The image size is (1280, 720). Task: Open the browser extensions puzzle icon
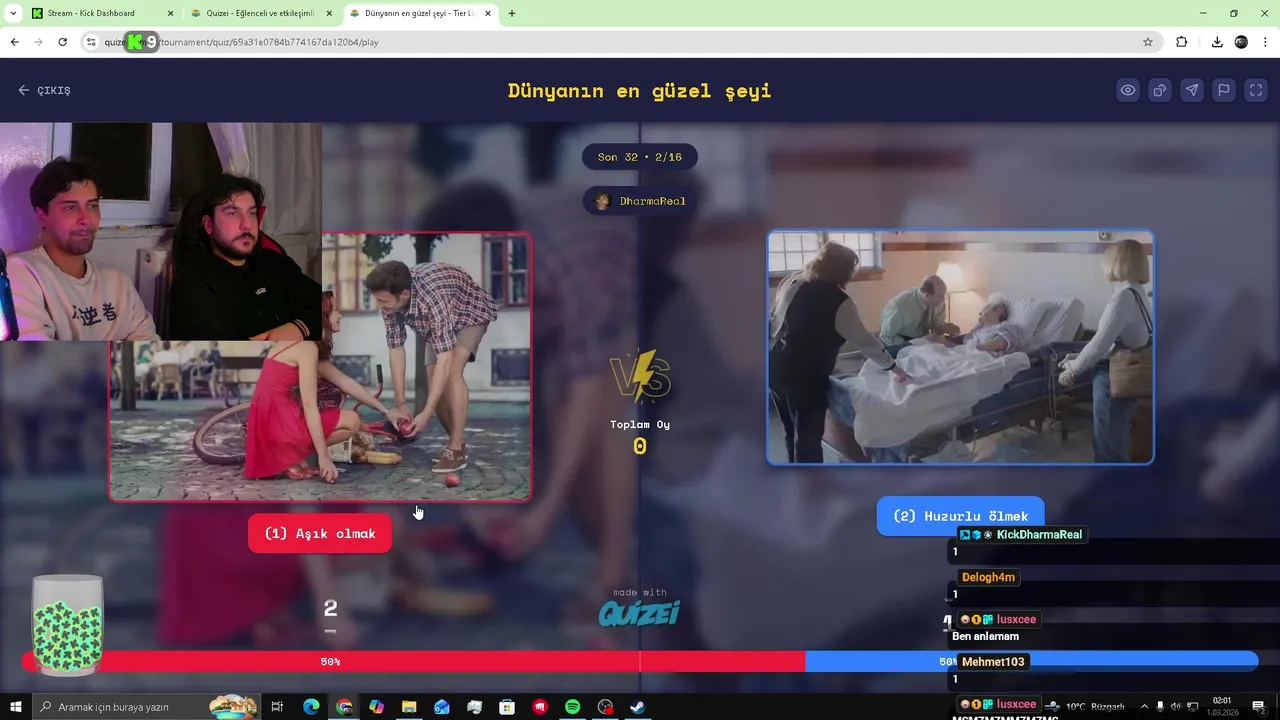[x=1182, y=42]
